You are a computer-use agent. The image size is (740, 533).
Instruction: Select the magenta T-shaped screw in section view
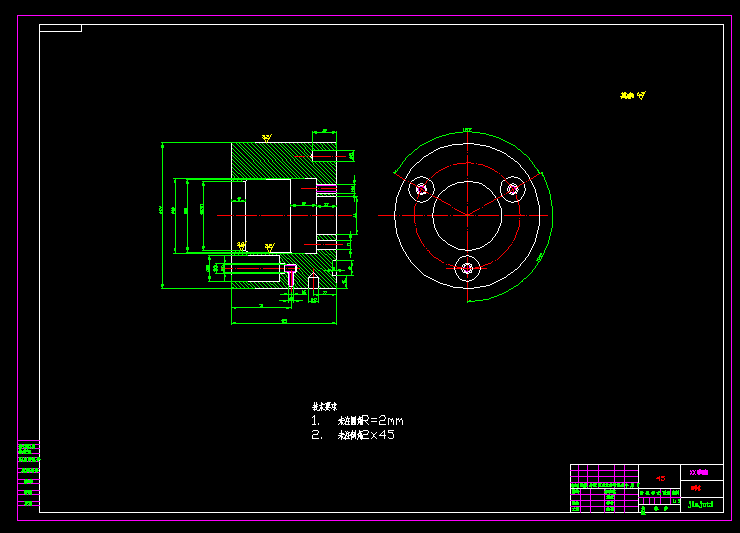(x=291, y=275)
